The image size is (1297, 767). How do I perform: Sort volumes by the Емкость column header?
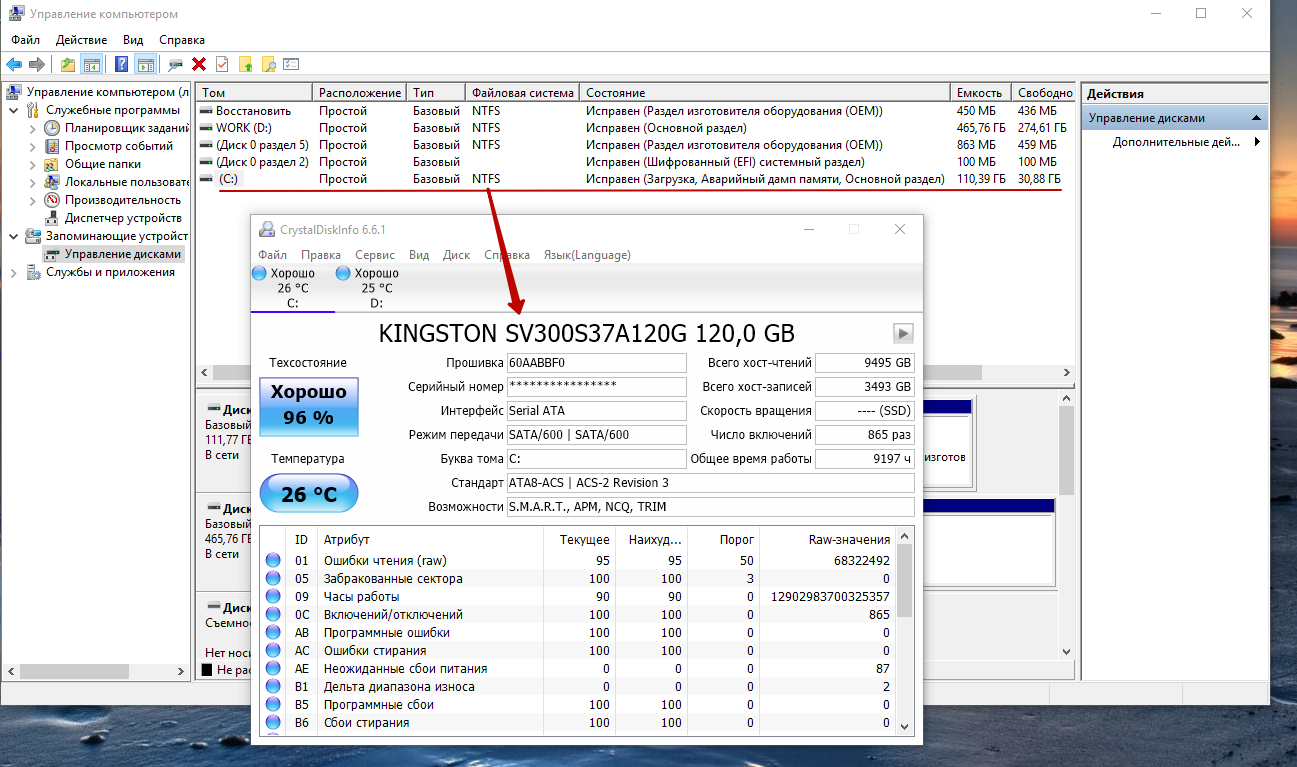pos(980,92)
